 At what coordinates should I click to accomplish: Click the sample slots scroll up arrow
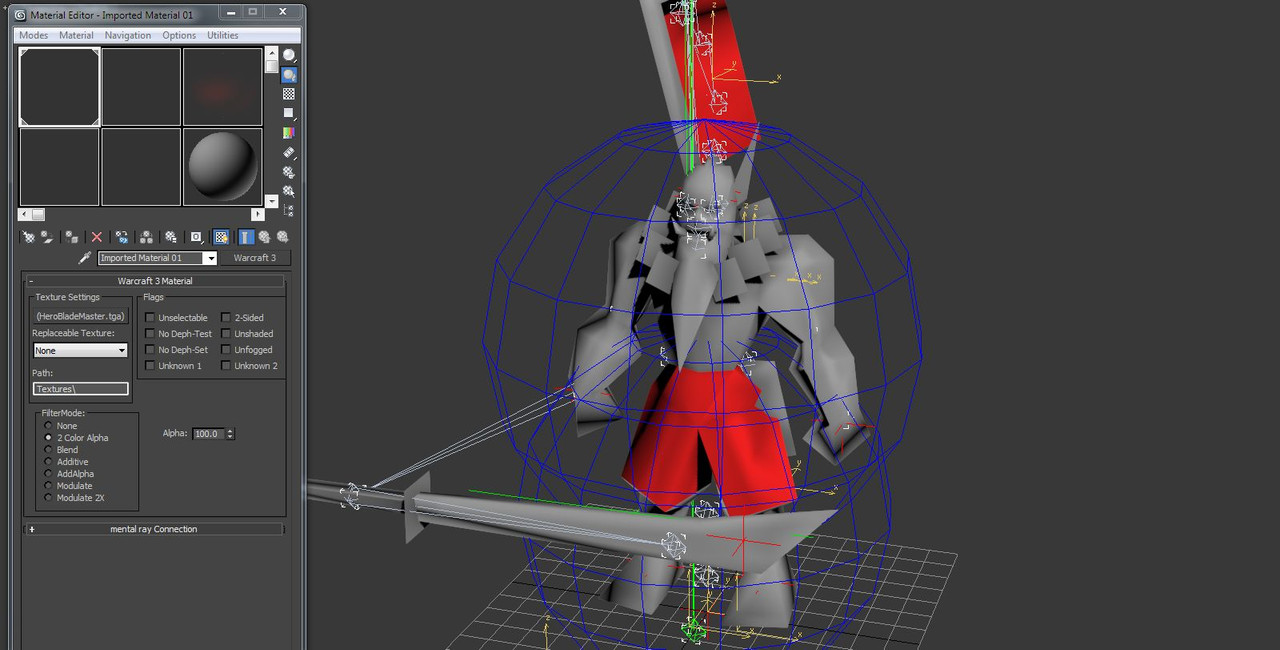coord(271,54)
